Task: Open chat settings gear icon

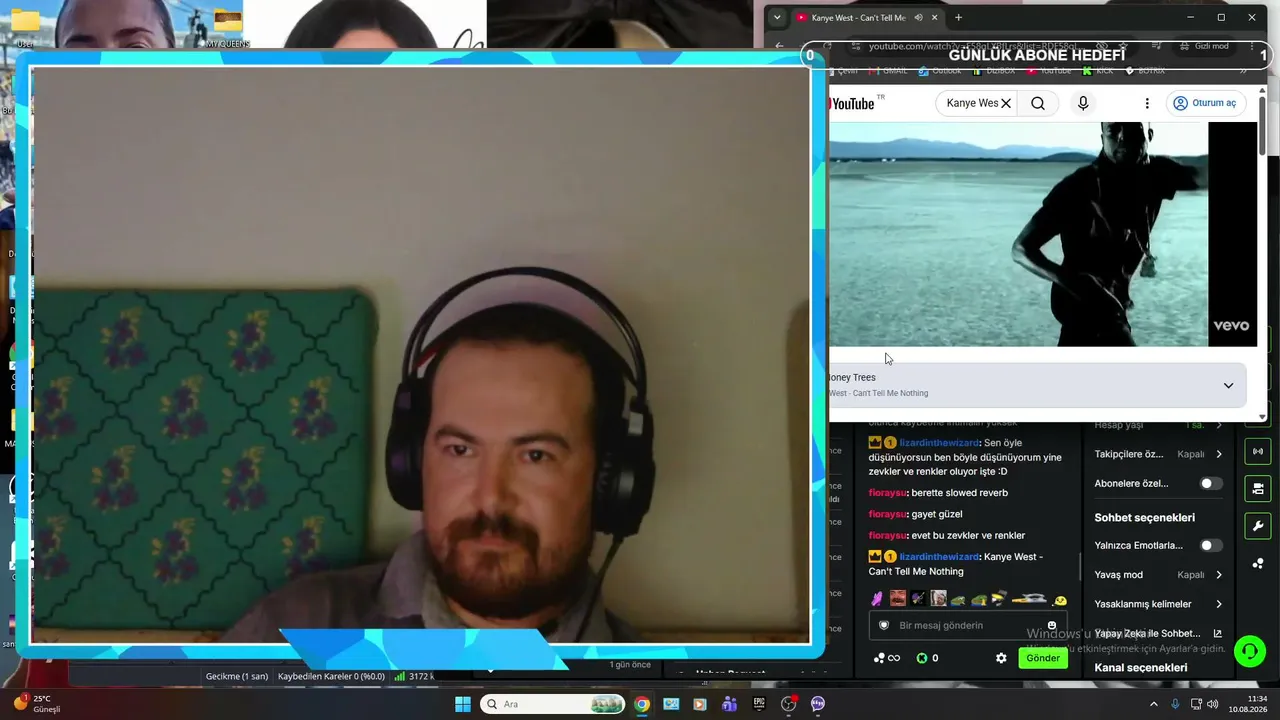Action: click(x=1001, y=658)
